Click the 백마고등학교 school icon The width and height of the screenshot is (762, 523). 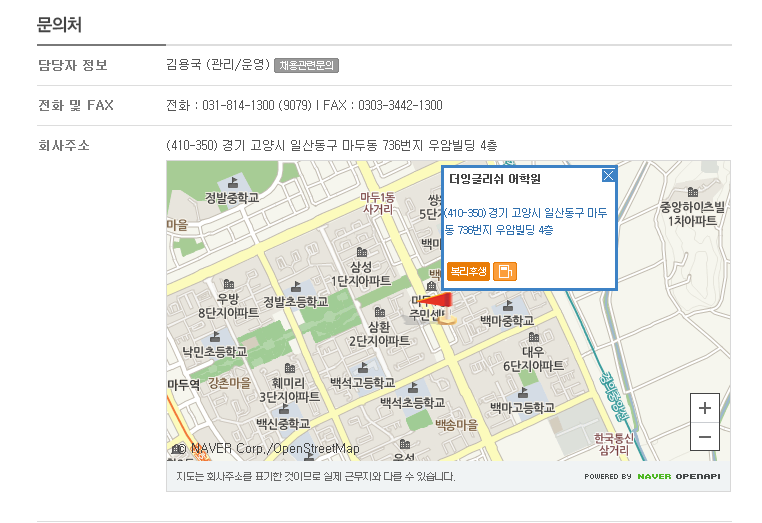point(523,392)
